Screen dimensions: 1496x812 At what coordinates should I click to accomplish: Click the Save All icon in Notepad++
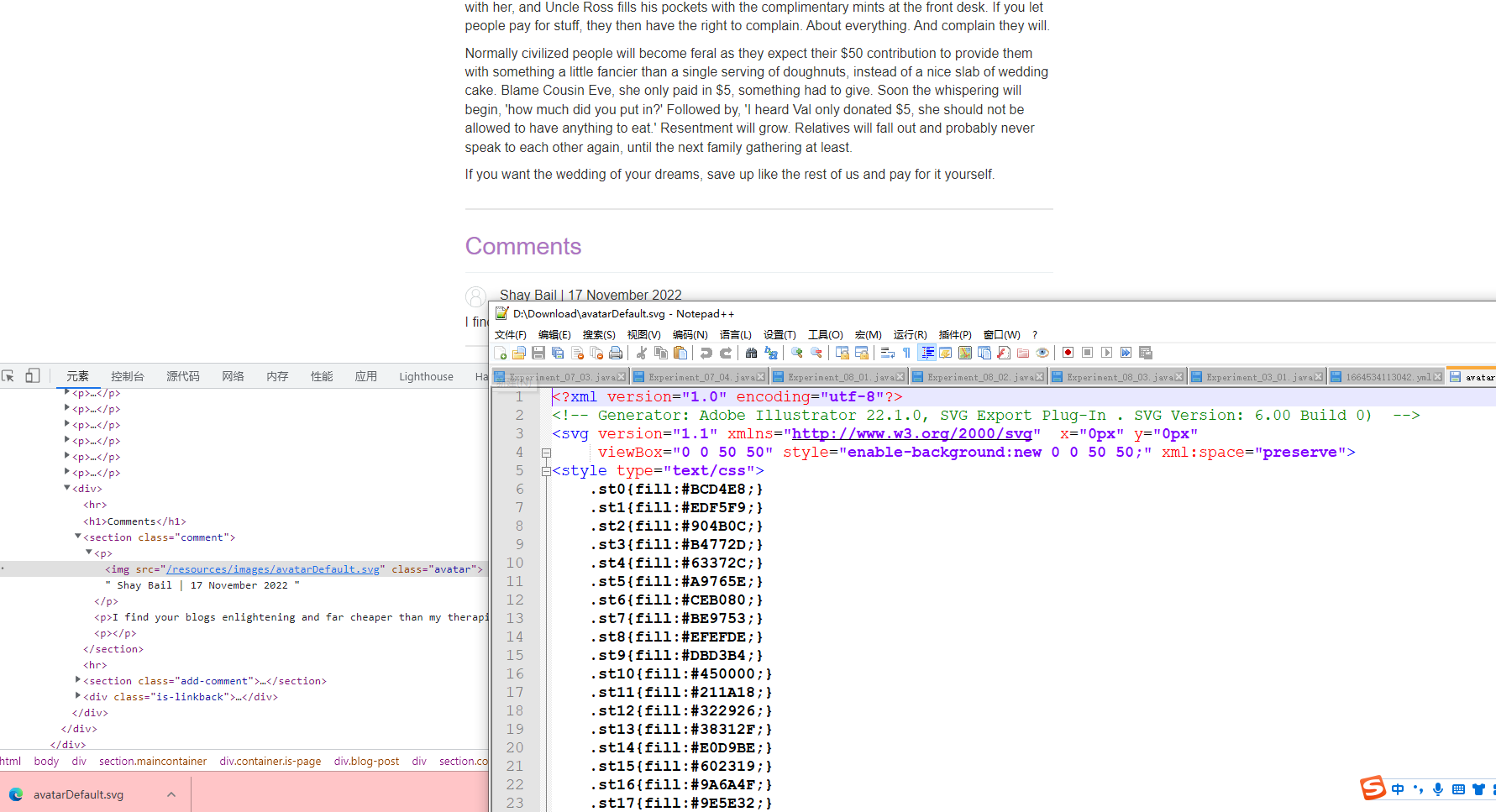pos(558,353)
